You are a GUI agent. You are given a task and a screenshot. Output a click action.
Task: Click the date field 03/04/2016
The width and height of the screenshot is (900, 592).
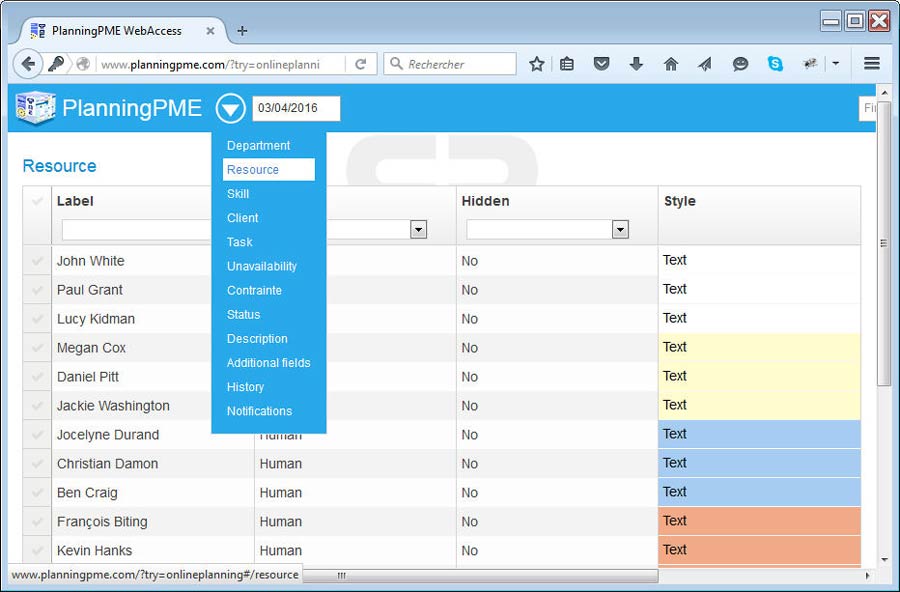(296, 108)
